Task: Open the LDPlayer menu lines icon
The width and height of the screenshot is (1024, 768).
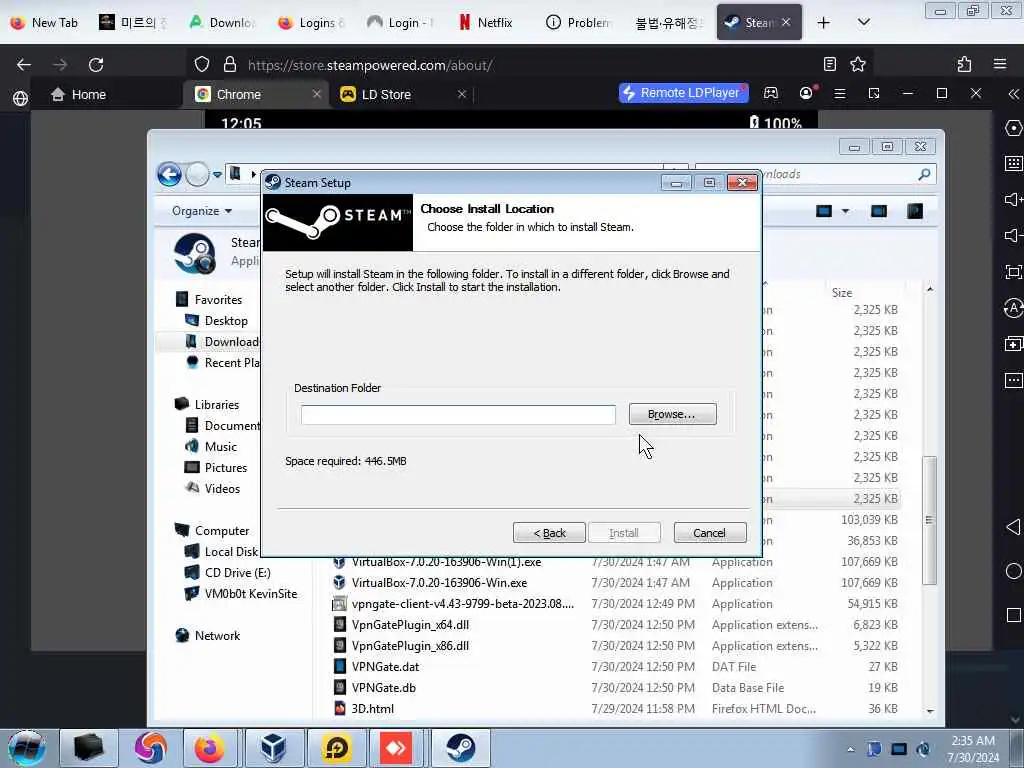Action: pos(840,94)
